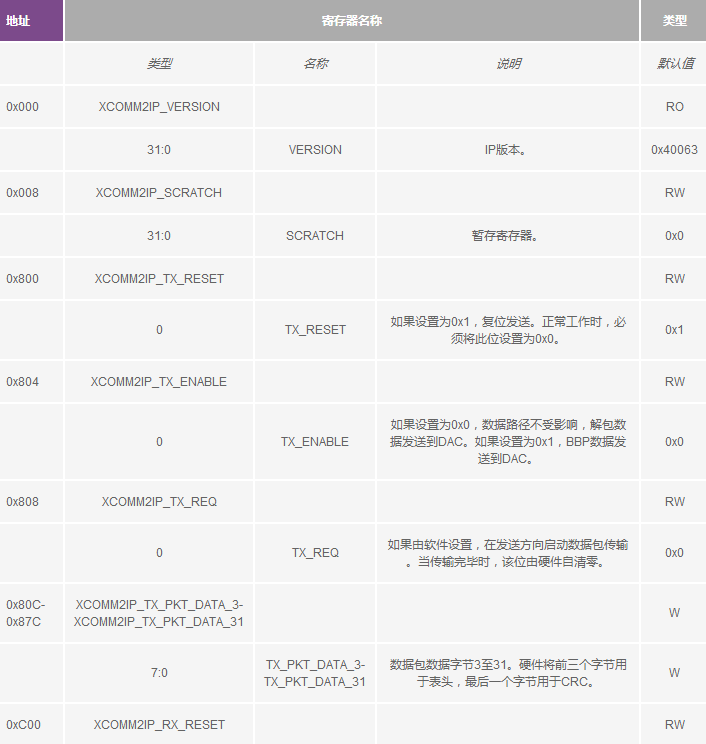Screen dimensions: 706x744
Task: Select XCOMM2IP_SCRATCH register name
Action: [159, 193]
